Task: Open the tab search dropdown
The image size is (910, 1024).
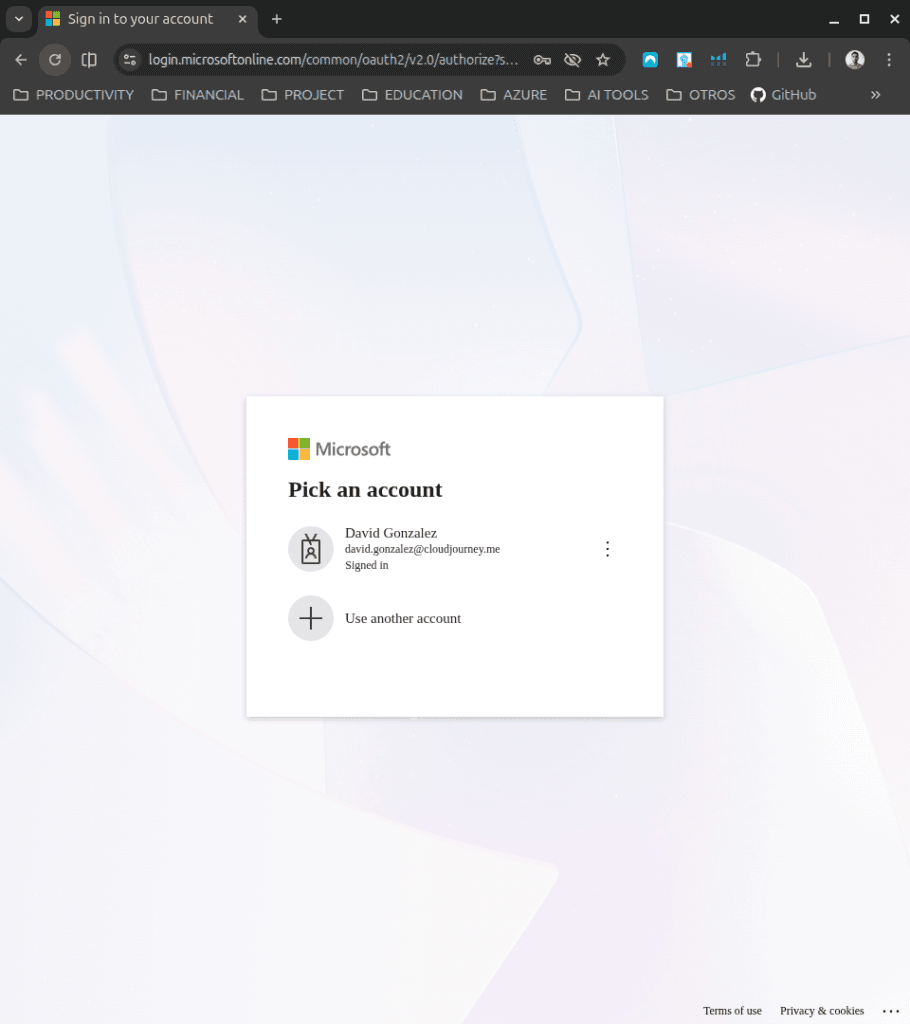Action: pos(18,19)
